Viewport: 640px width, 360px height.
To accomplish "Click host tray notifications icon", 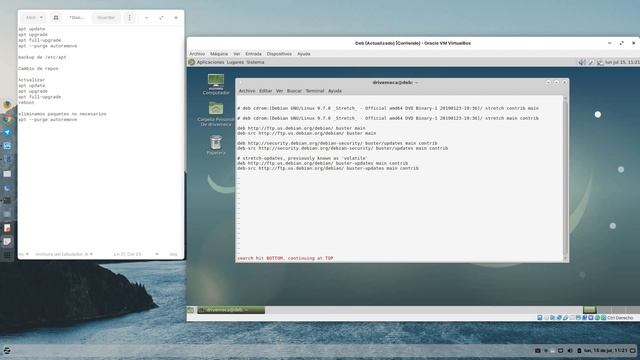I will [x=633, y=351].
